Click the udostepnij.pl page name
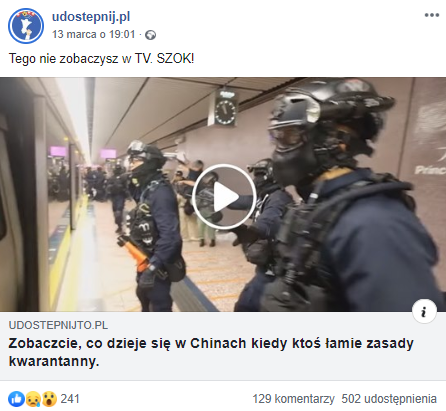This screenshot has height=411, width=446. (91, 17)
